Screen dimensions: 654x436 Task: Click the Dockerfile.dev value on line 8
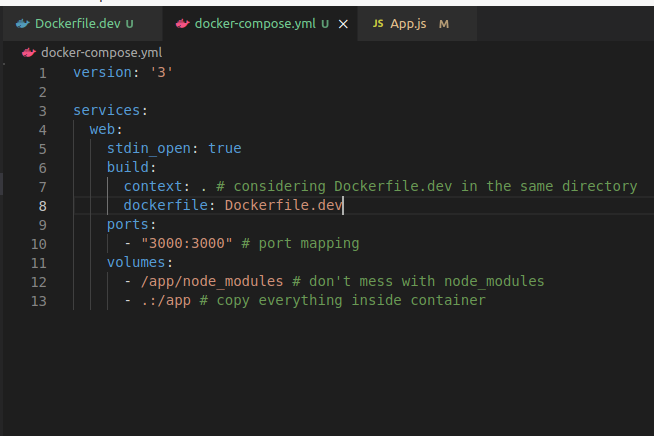[284, 205]
